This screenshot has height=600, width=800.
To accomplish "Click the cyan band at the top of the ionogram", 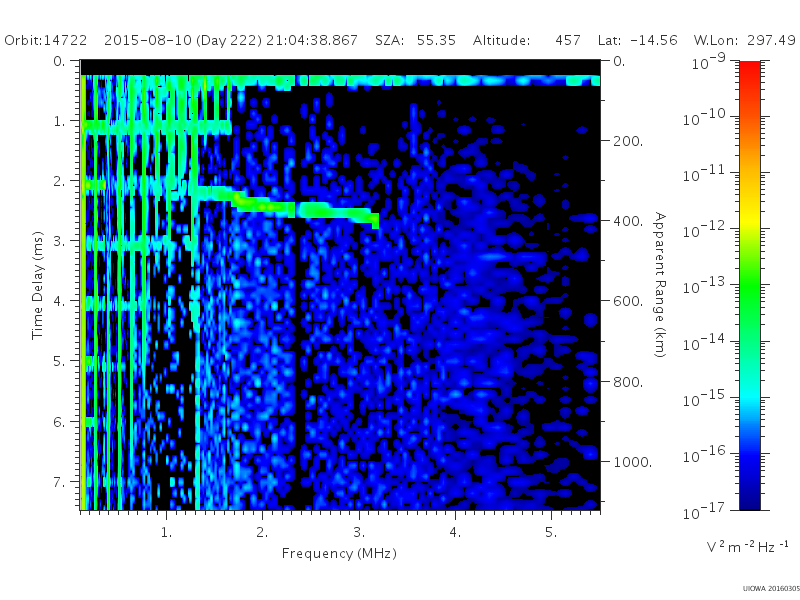I will pos(340,81).
